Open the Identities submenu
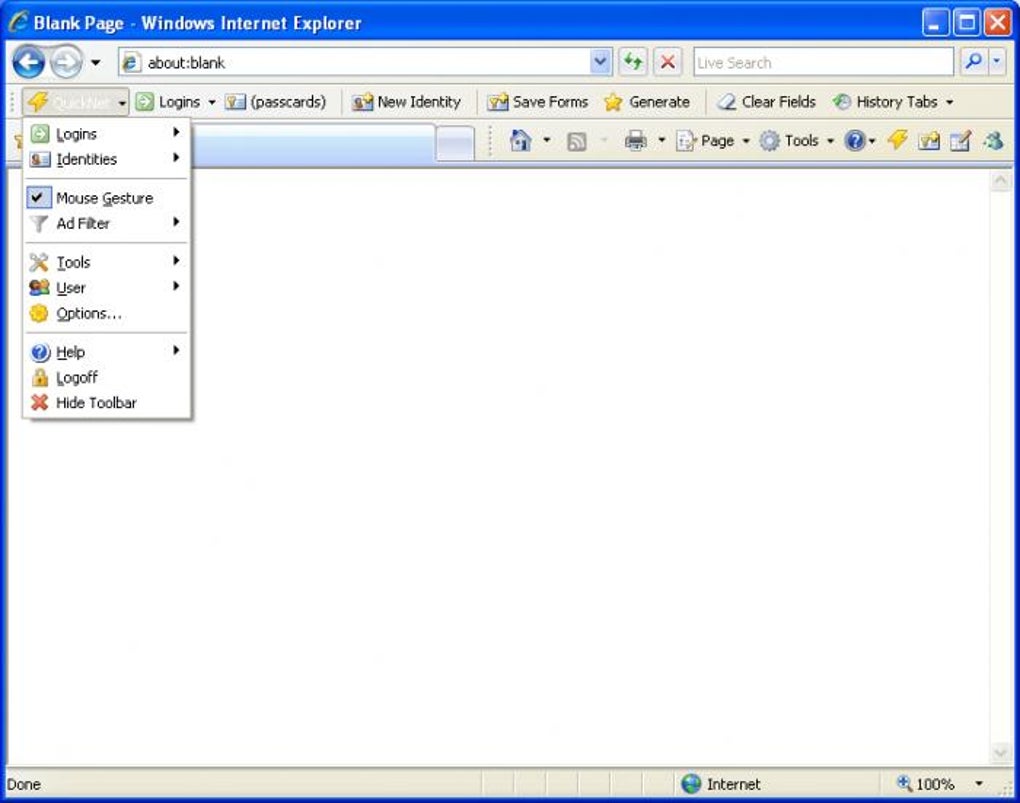This screenshot has width=1020, height=803. tap(107, 159)
